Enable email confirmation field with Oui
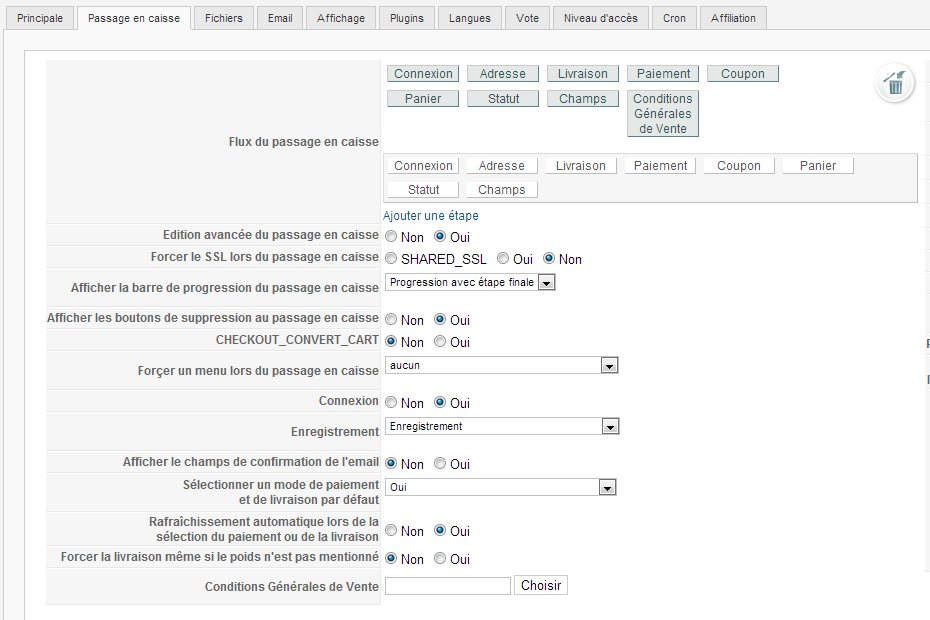 [440, 464]
